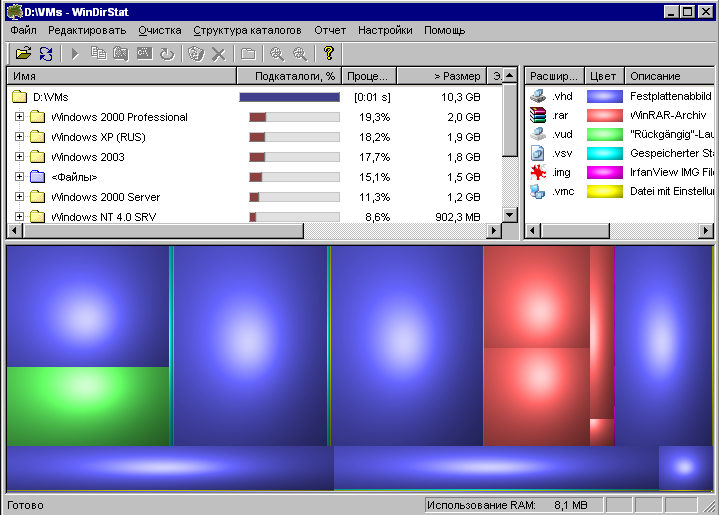
Task: Click the directory list scroll-up arrow
Action: (x=509, y=76)
